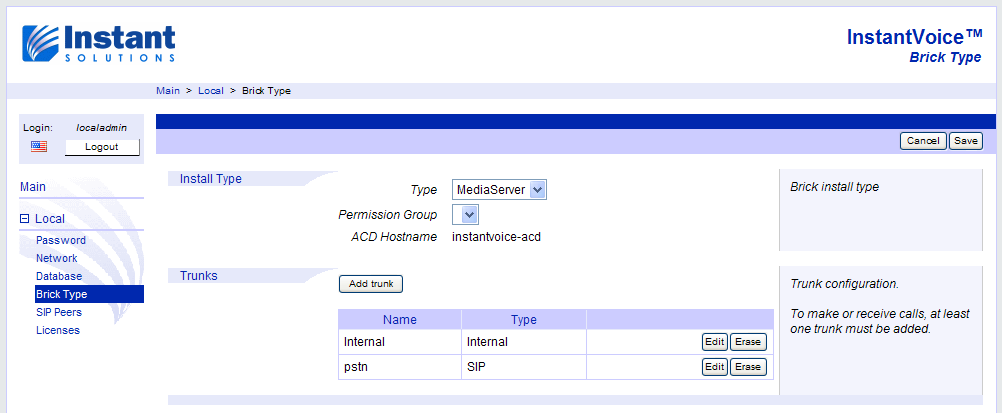Open the Permission Group dropdown
Screen dimensions: 1002x413
465,214
